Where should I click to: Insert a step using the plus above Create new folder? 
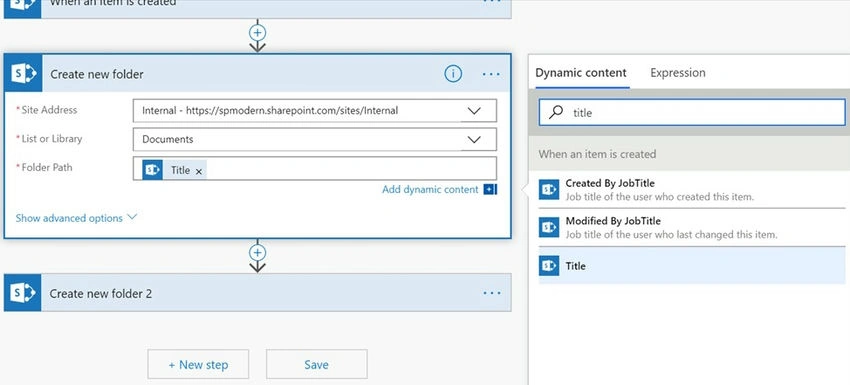[257, 33]
